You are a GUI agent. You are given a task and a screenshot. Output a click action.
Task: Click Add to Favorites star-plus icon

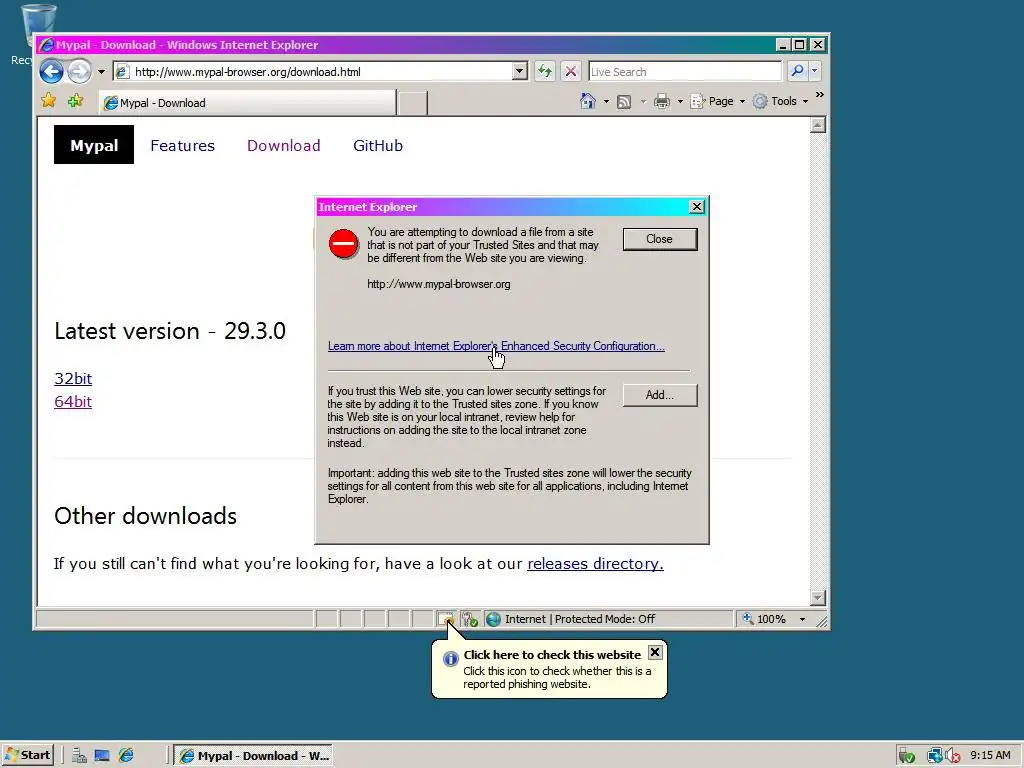[76, 101]
